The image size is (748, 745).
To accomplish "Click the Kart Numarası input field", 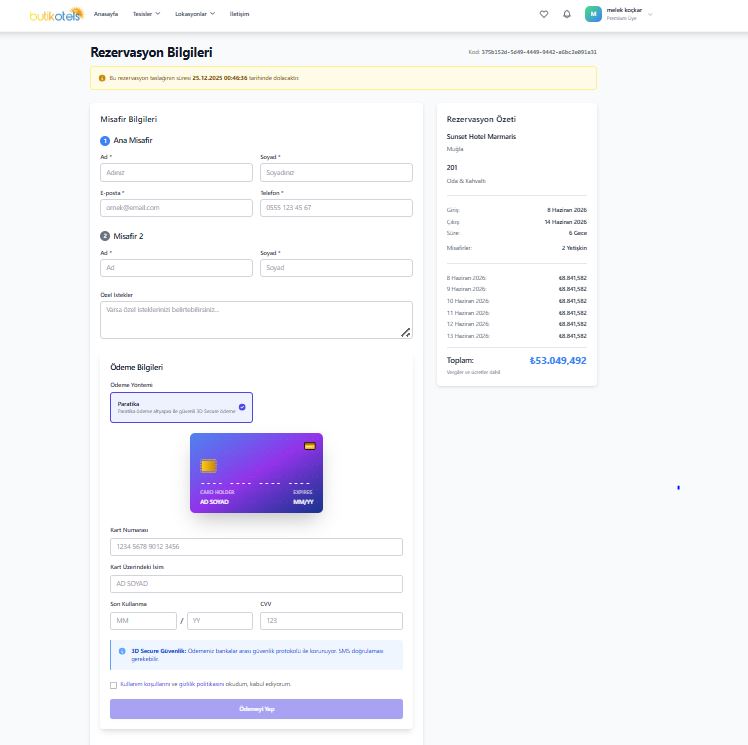I will [256, 547].
